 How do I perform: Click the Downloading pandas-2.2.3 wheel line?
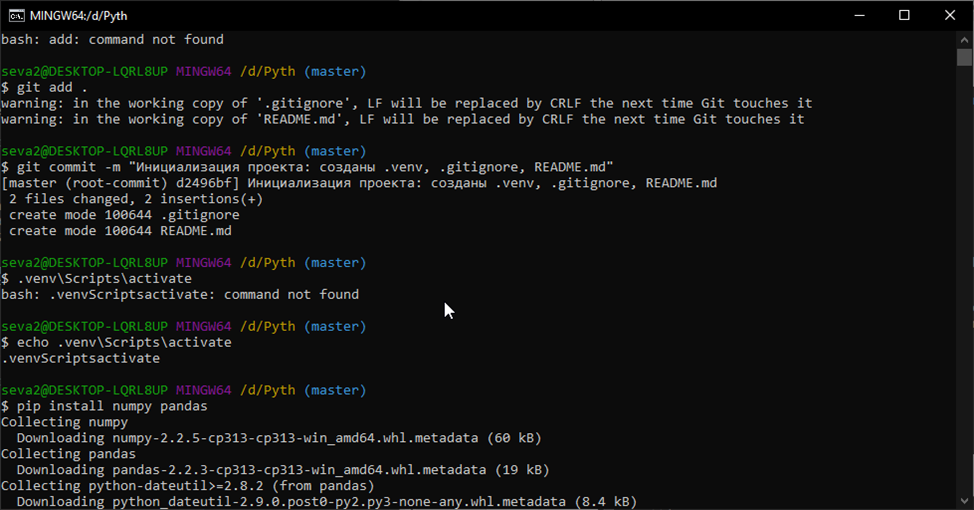pos(282,470)
